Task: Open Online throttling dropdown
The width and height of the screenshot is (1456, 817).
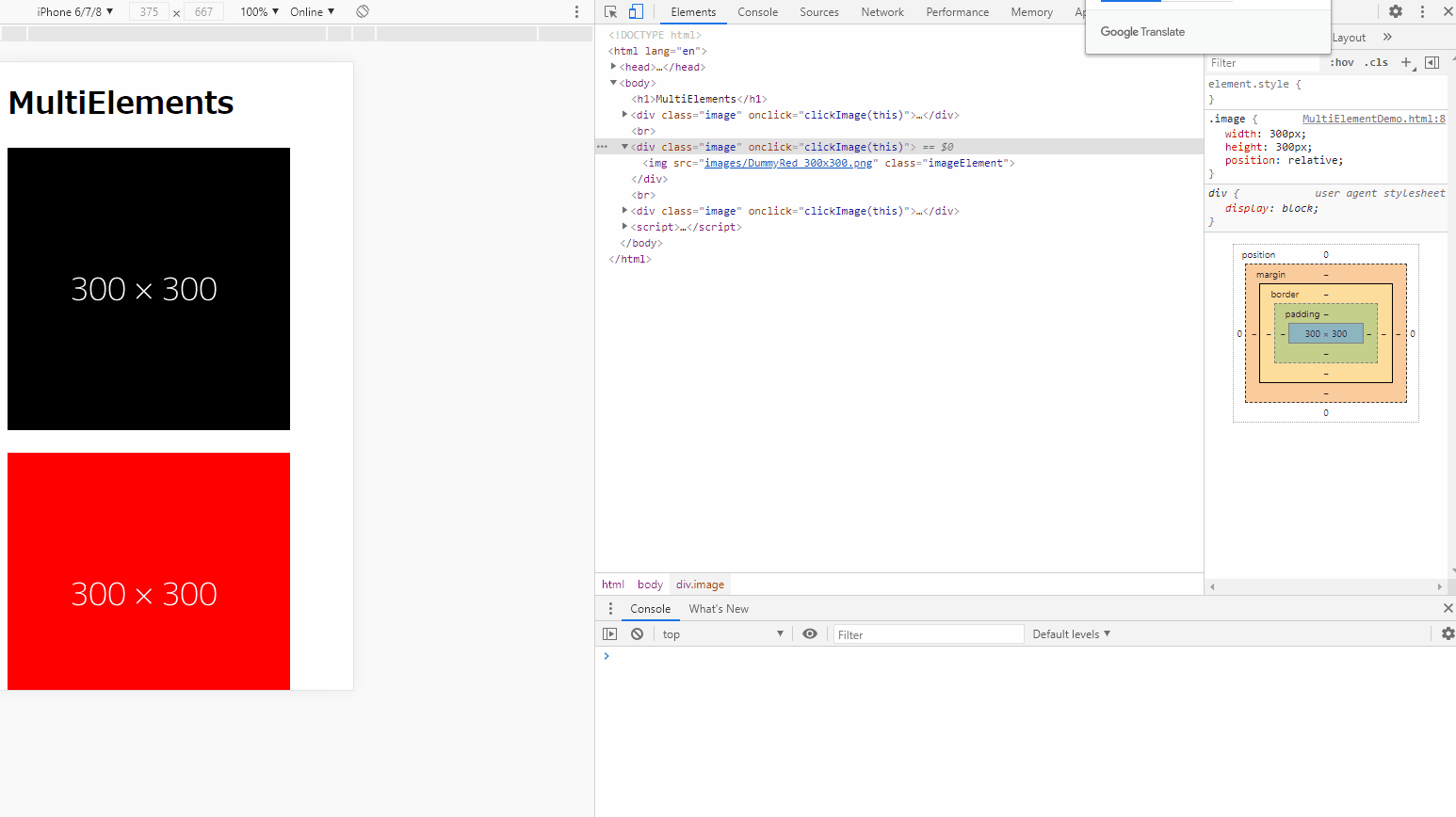Action: (x=312, y=11)
